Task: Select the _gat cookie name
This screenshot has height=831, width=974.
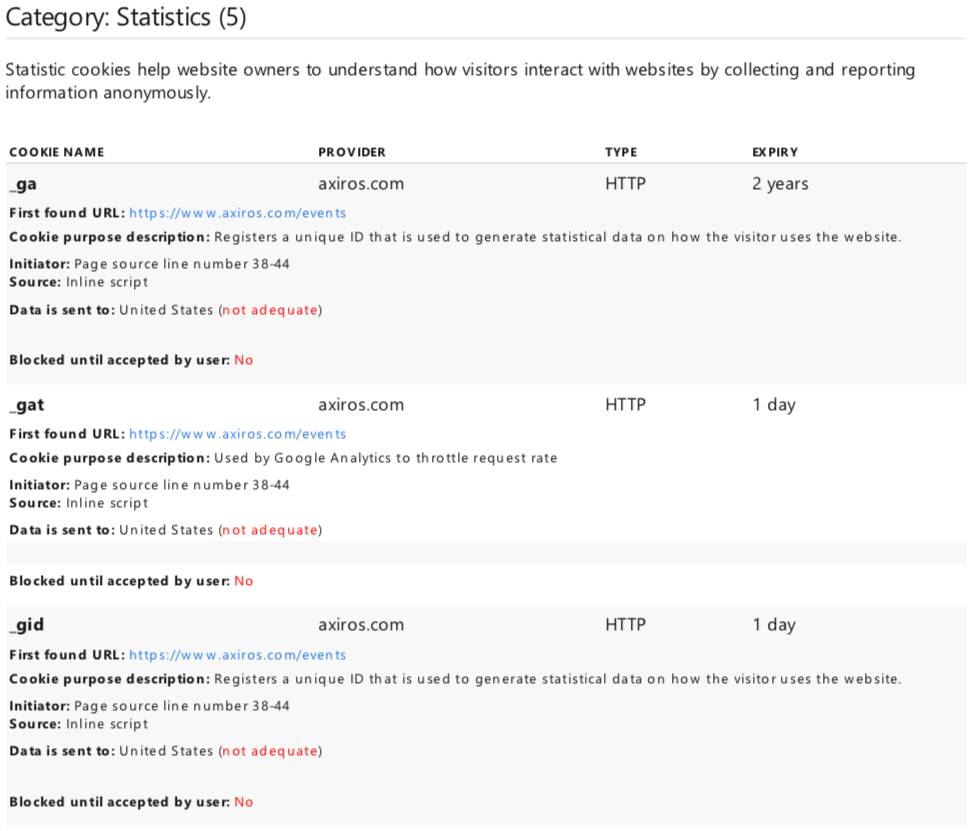Action: pyautogui.click(x=27, y=405)
